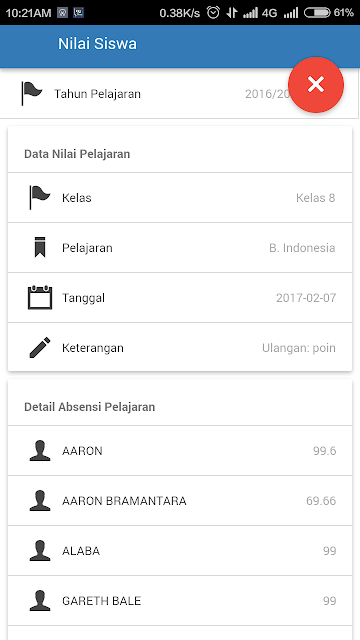Open the Tahun Pelajaran row

pyautogui.click(x=180, y=93)
